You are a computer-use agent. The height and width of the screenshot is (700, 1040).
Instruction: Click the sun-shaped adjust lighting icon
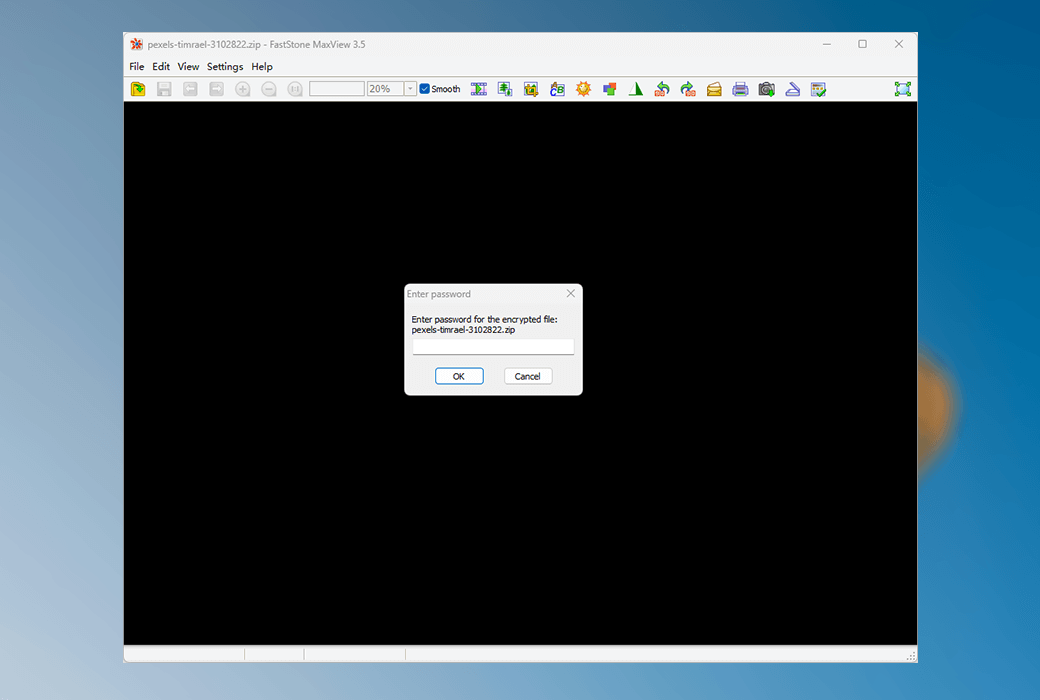pyautogui.click(x=583, y=89)
